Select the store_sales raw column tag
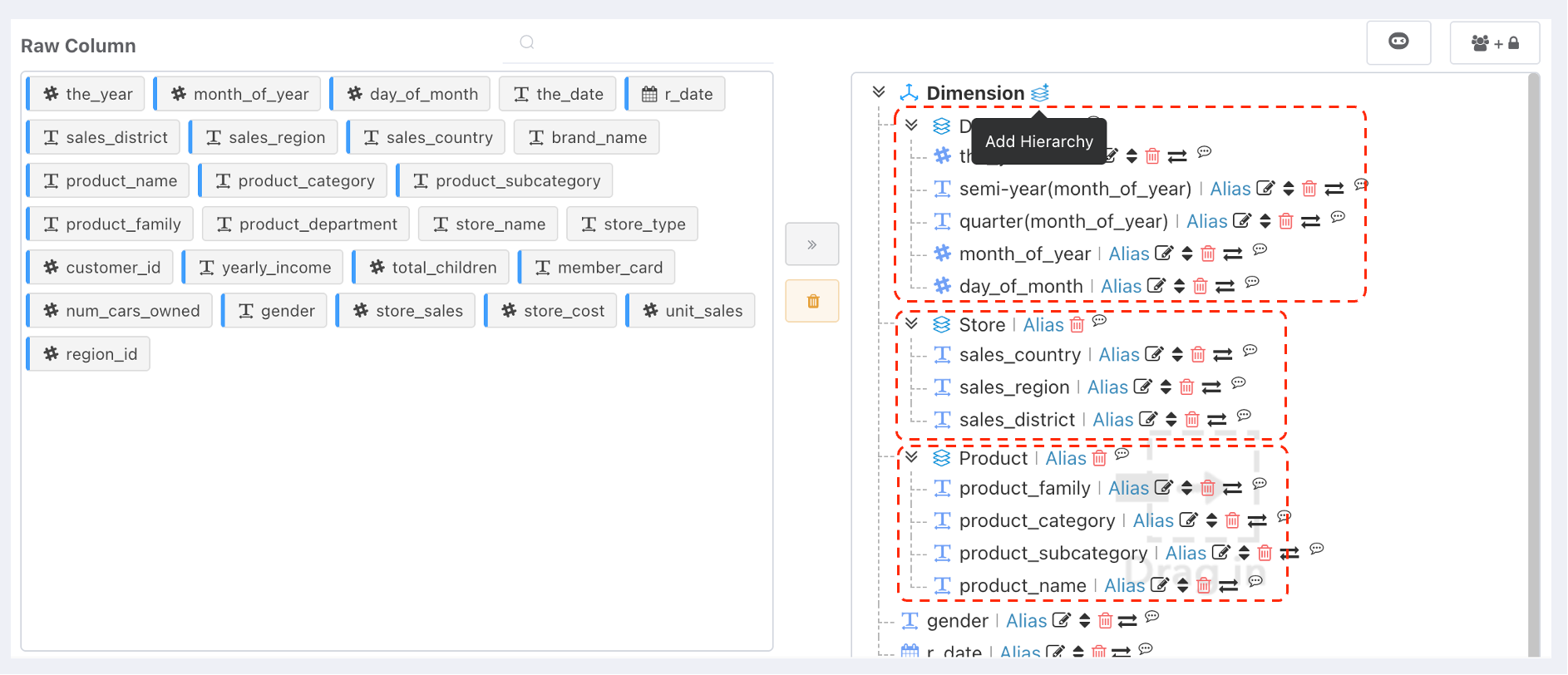Screen dimensions: 1568x675 [x=406, y=311]
